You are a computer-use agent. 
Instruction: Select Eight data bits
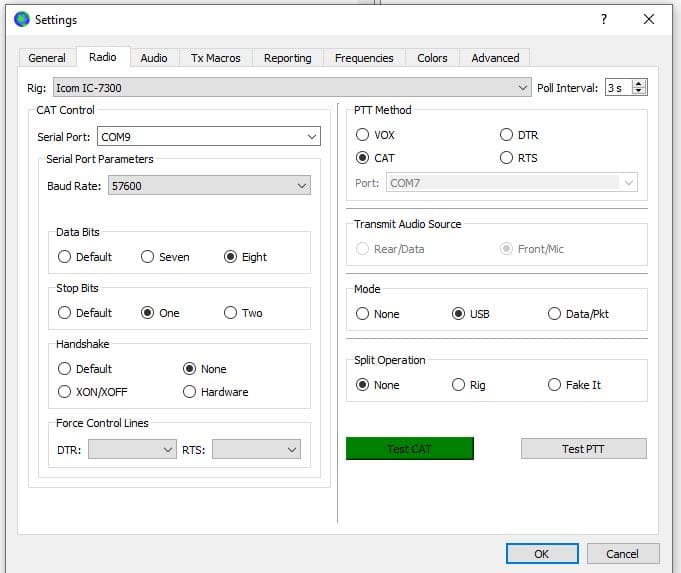(245, 257)
